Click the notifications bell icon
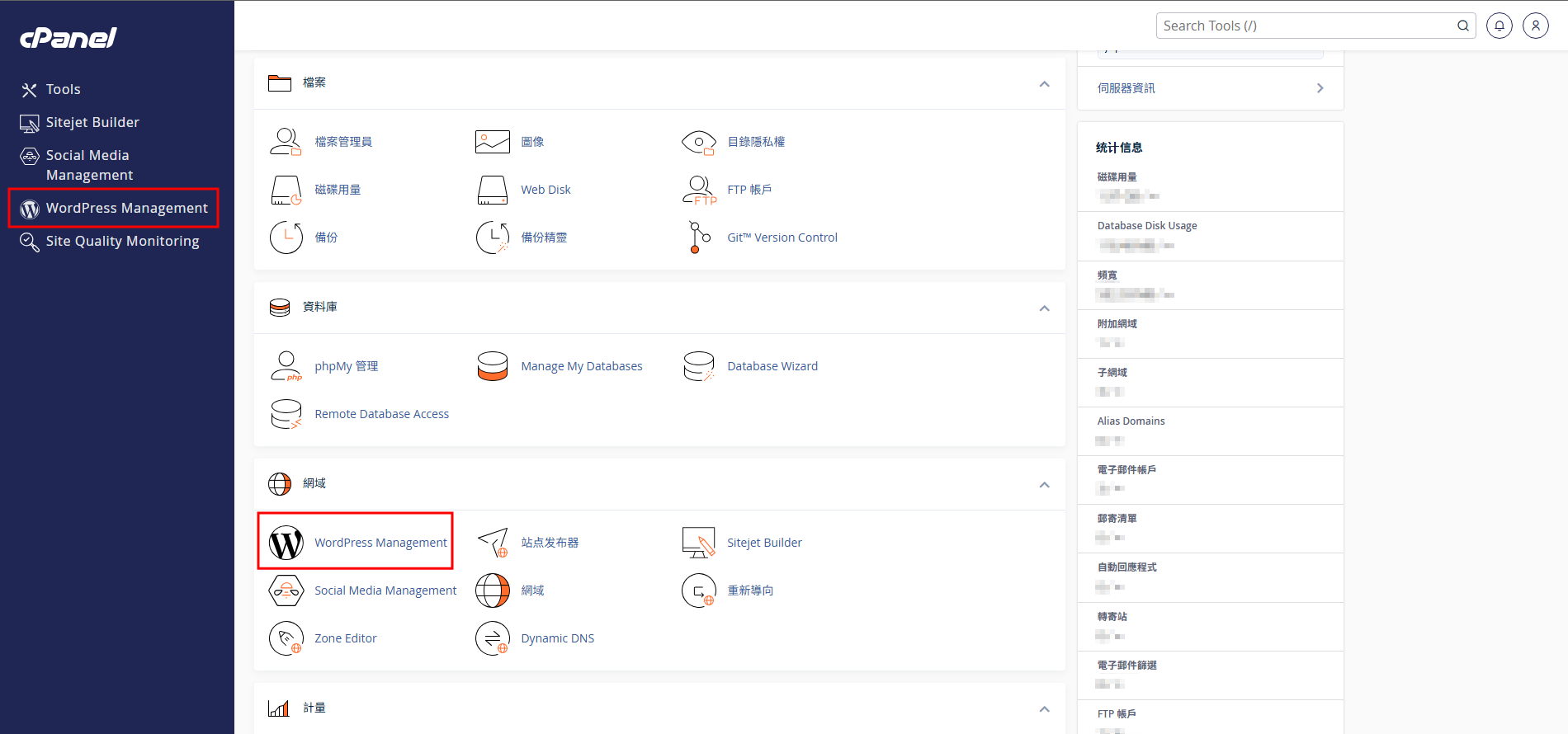The width and height of the screenshot is (1568, 734). point(1499,26)
